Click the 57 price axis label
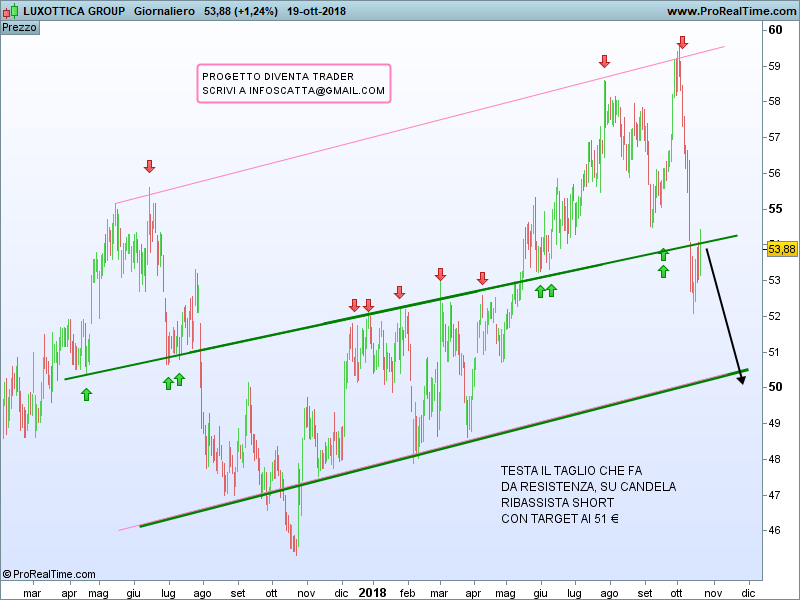The width and height of the screenshot is (800, 600). coord(774,137)
